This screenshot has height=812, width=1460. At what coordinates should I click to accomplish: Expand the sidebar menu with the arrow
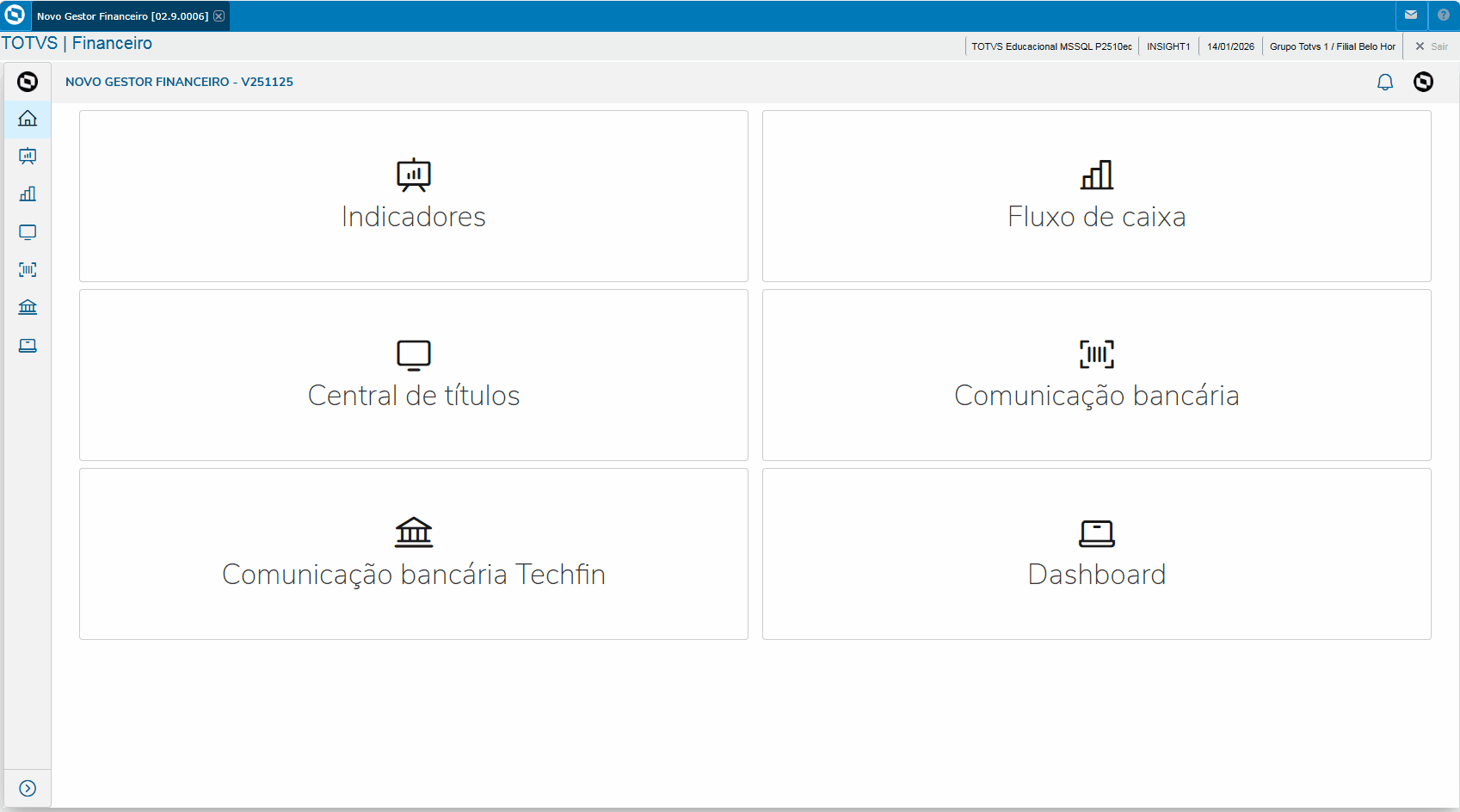click(x=28, y=789)
